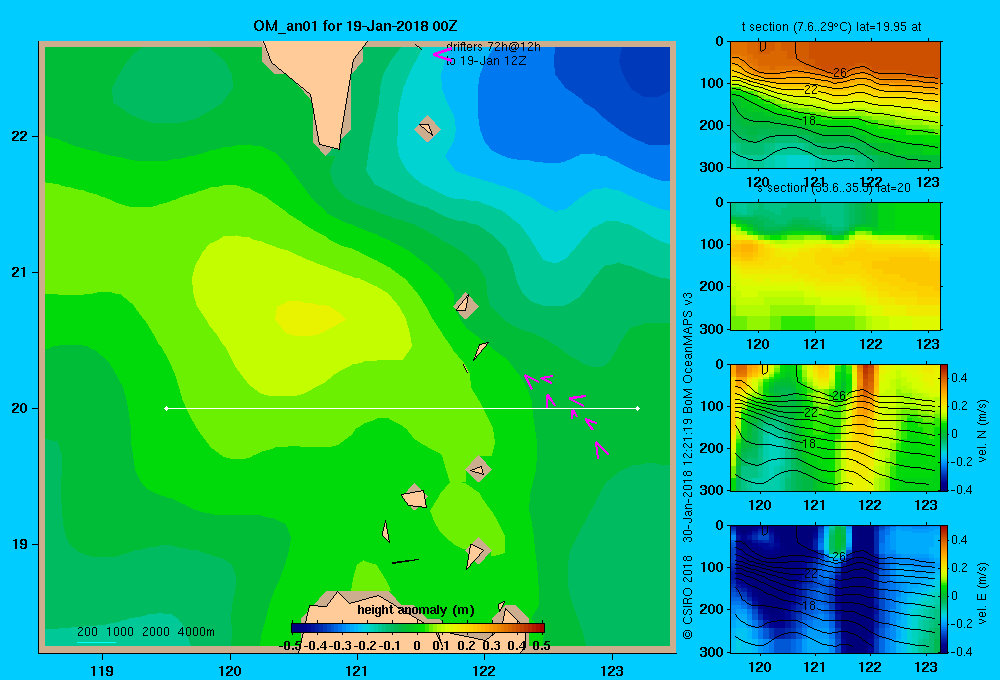Click the height anomaly color bar

click(418, 628)
